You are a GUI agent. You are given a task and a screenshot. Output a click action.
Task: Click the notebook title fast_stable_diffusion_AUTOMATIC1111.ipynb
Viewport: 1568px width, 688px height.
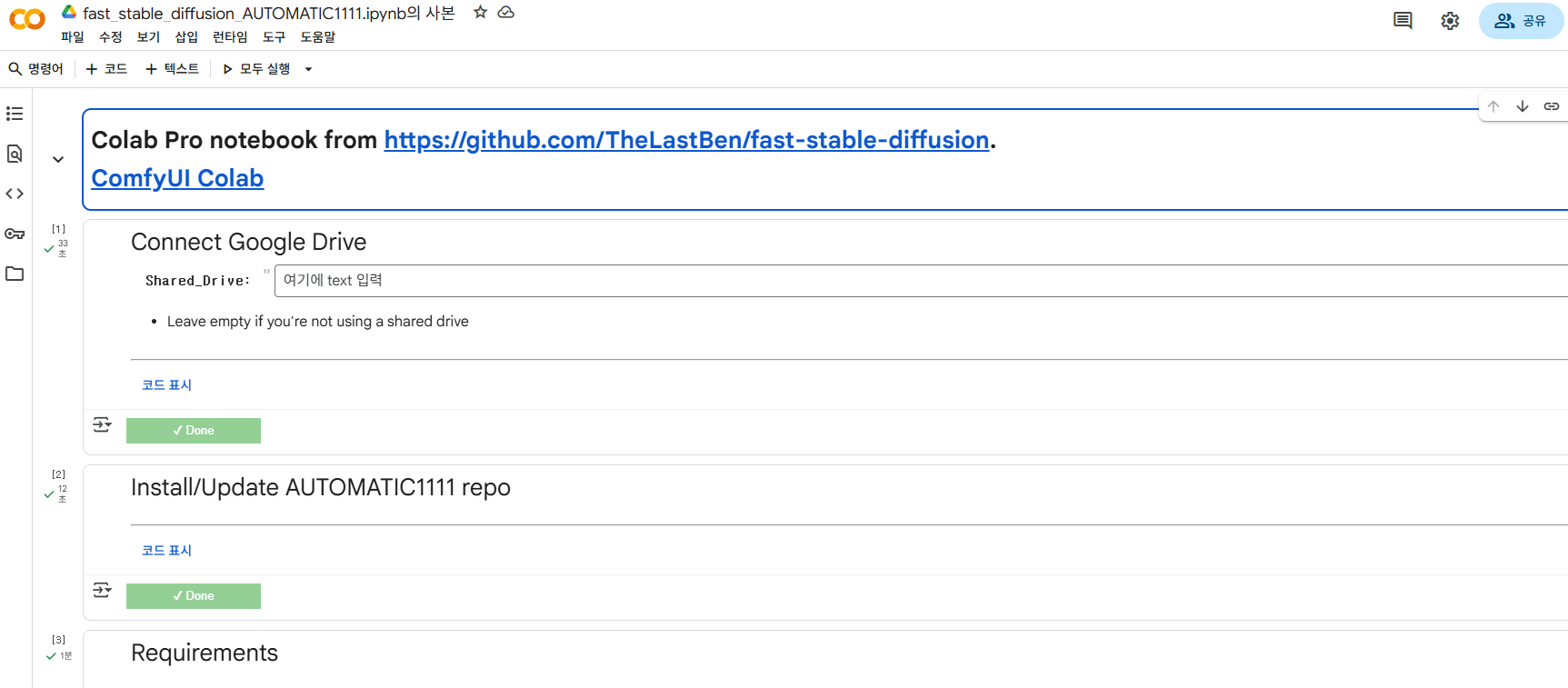pyautogui.click(x=268, y=13)
